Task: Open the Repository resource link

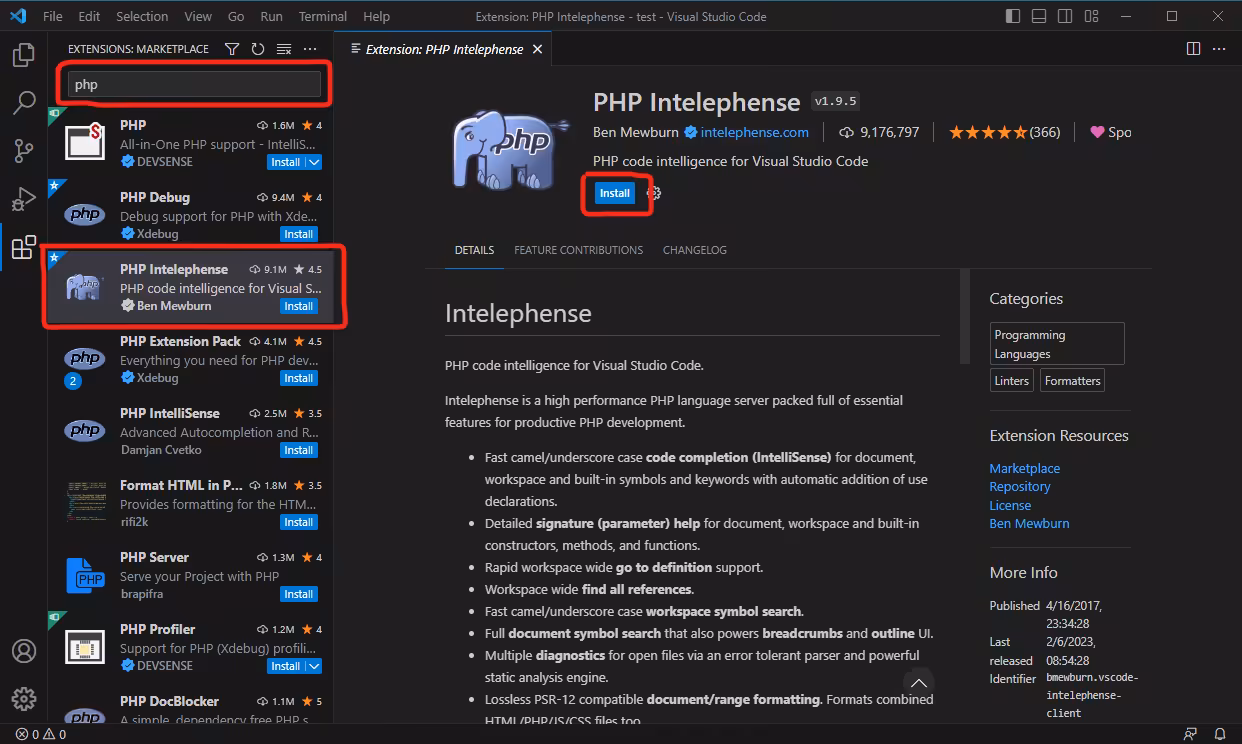Action: click(x=1019, y=486)
